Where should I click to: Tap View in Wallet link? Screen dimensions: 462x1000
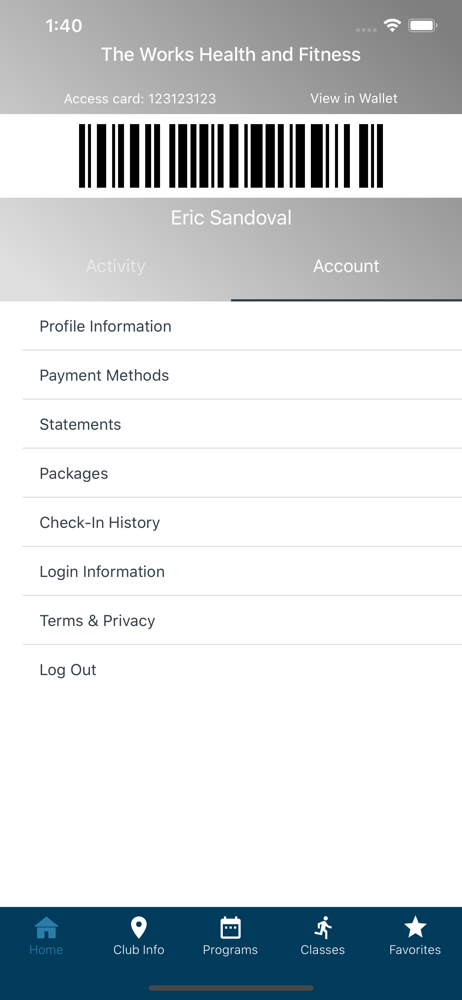[354, 98]
